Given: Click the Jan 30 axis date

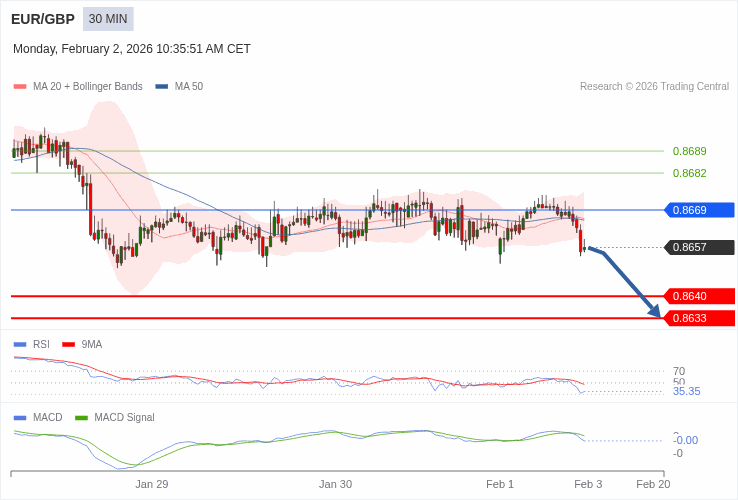Looking at the screenshot, I should click(x=335, y=484).
